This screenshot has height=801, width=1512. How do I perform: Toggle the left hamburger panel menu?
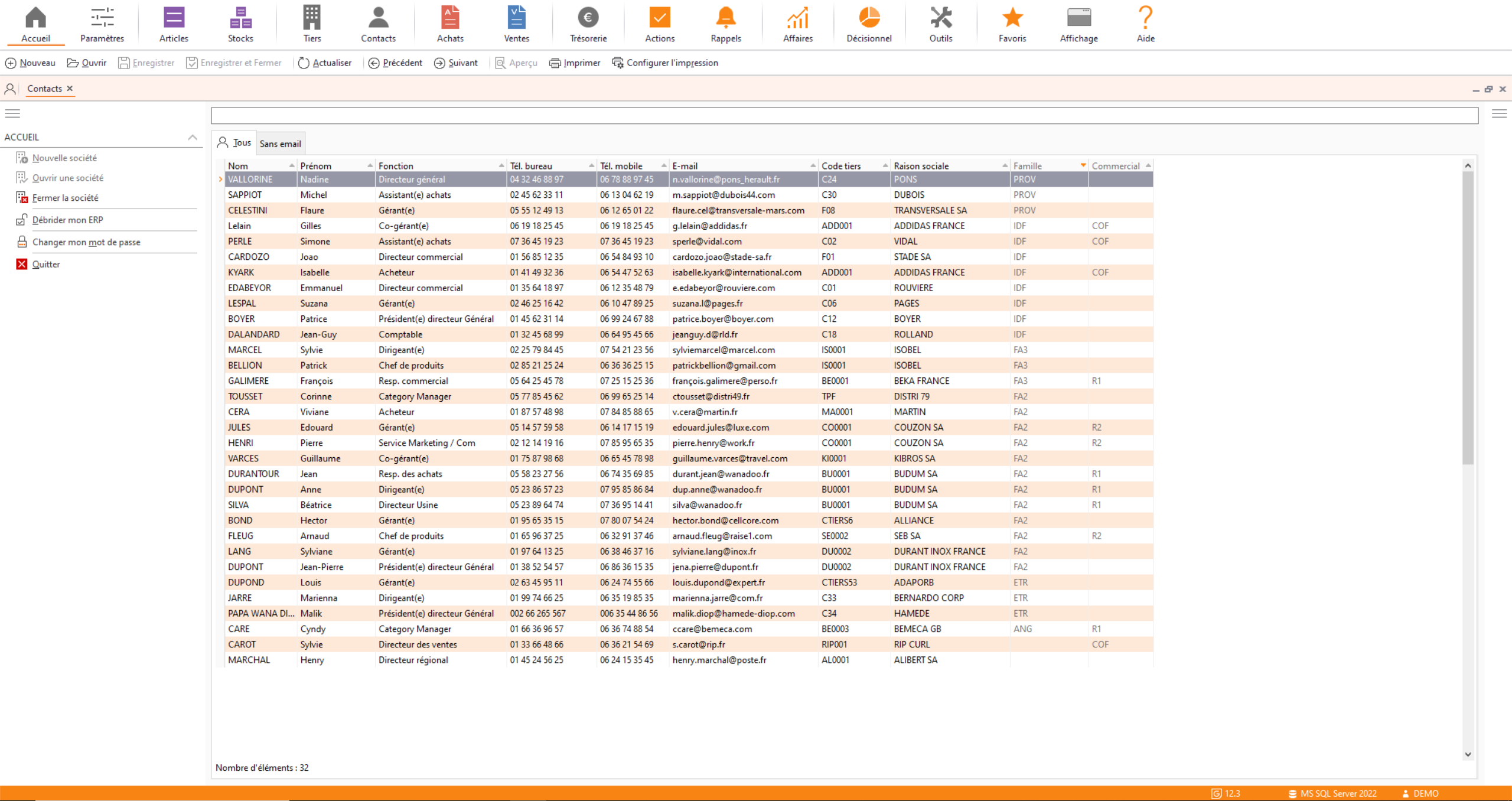tap(12, 113)
